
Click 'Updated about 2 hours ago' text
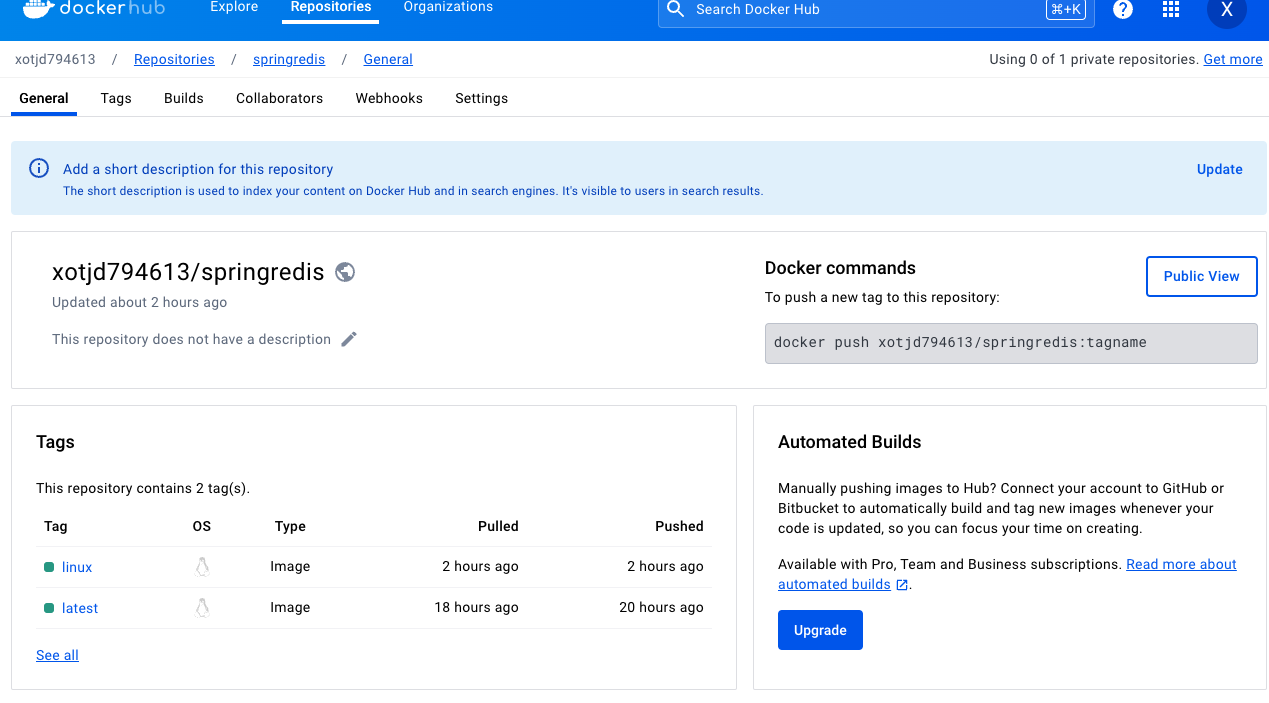pyautogui.click(x=139, y=302)
